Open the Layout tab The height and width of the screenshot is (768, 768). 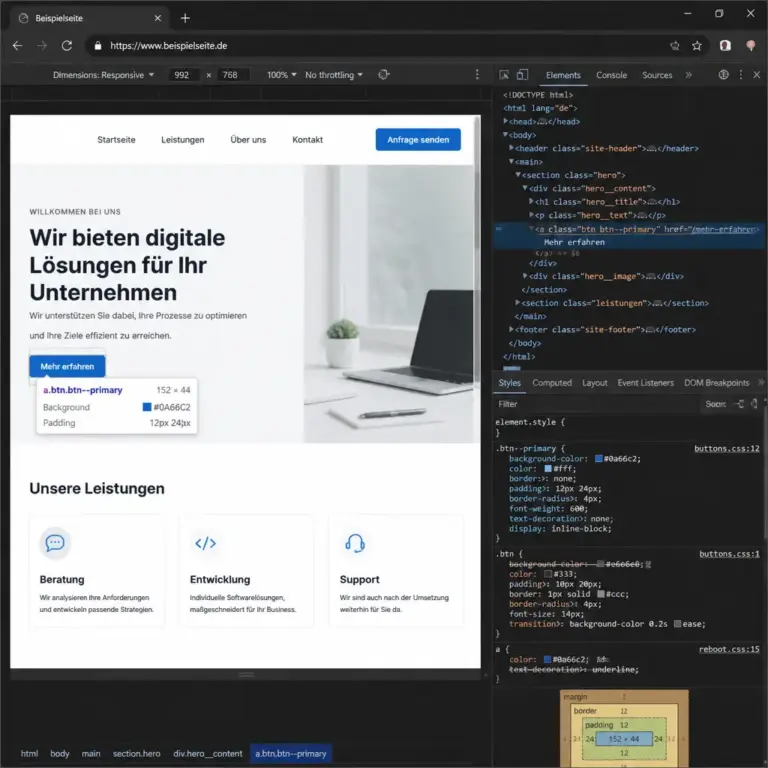pos(595,383)
